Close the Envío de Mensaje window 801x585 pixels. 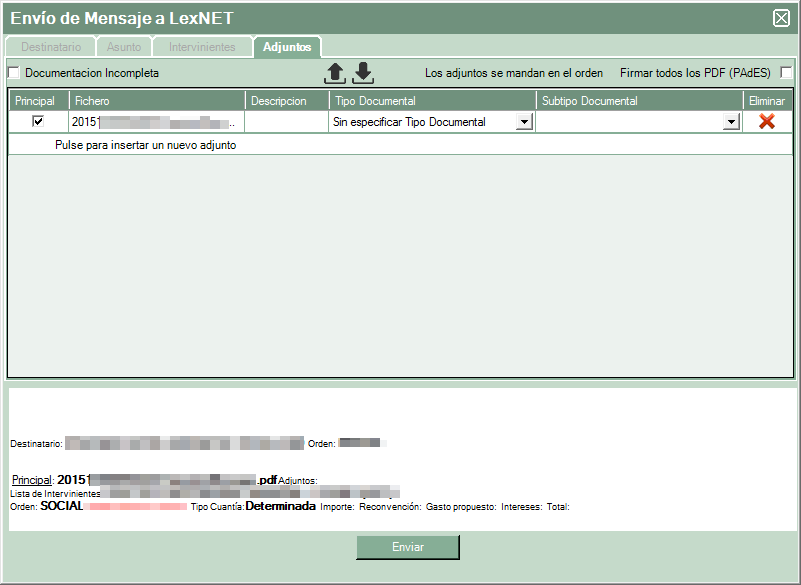click(781, 17)
